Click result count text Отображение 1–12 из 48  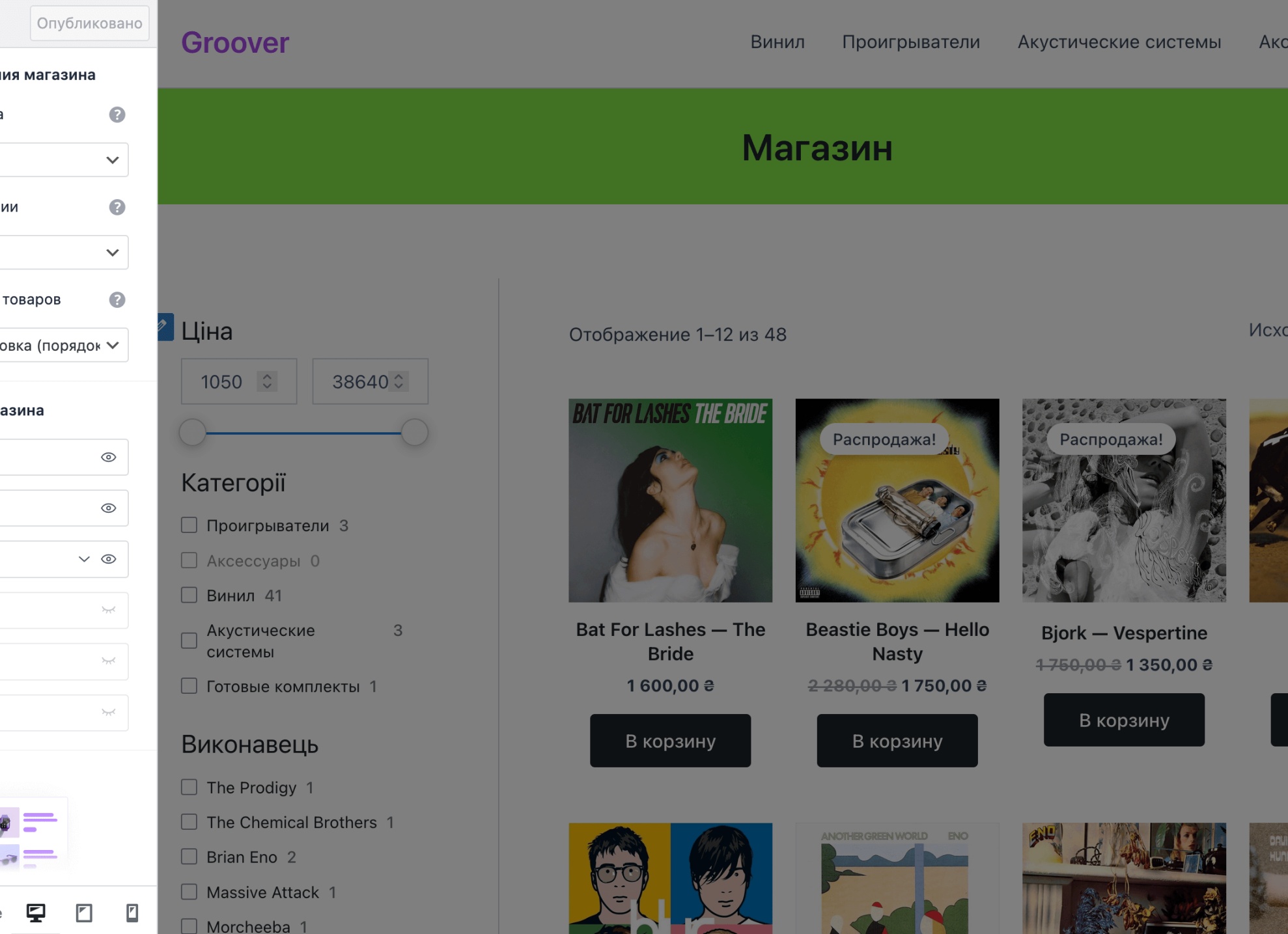[x=678, y=335]
